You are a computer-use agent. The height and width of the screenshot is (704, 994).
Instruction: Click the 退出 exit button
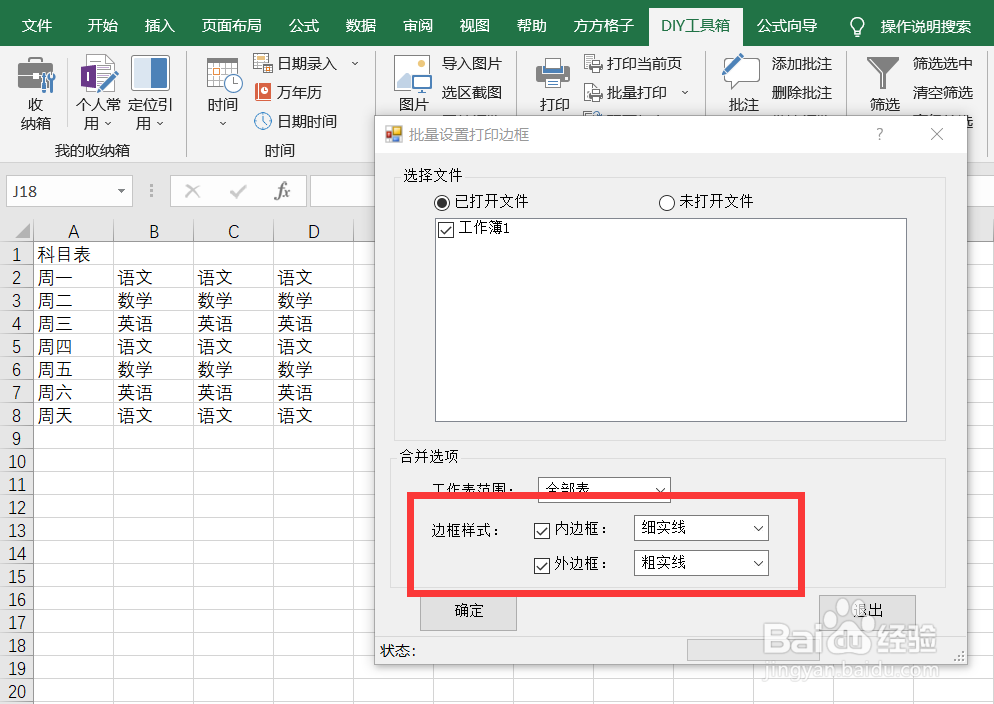(866, 612)
